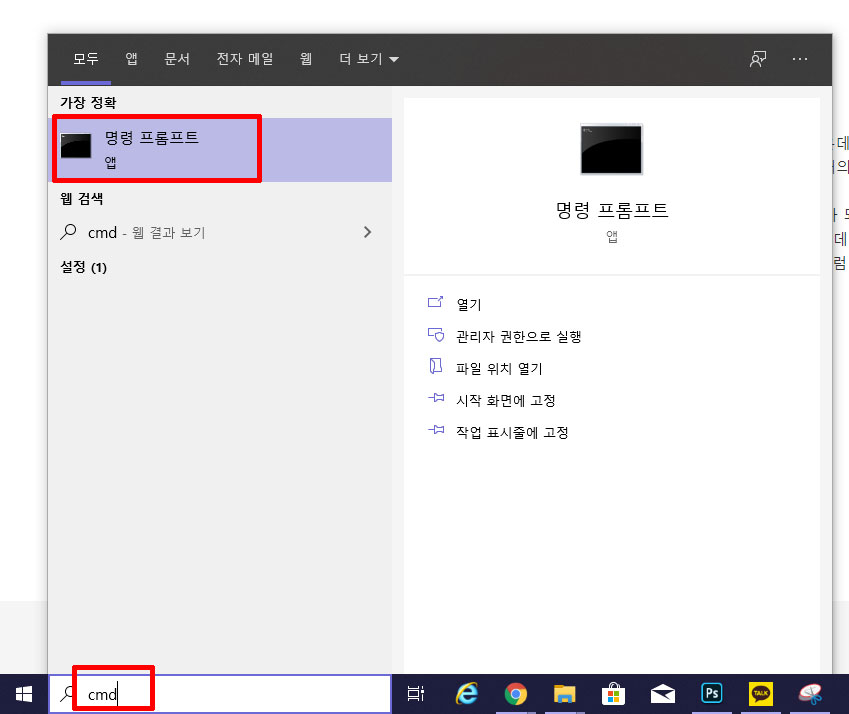The image size is (849, 714).
Task: Open the Mail app from the taskbar
Action: 662,694
